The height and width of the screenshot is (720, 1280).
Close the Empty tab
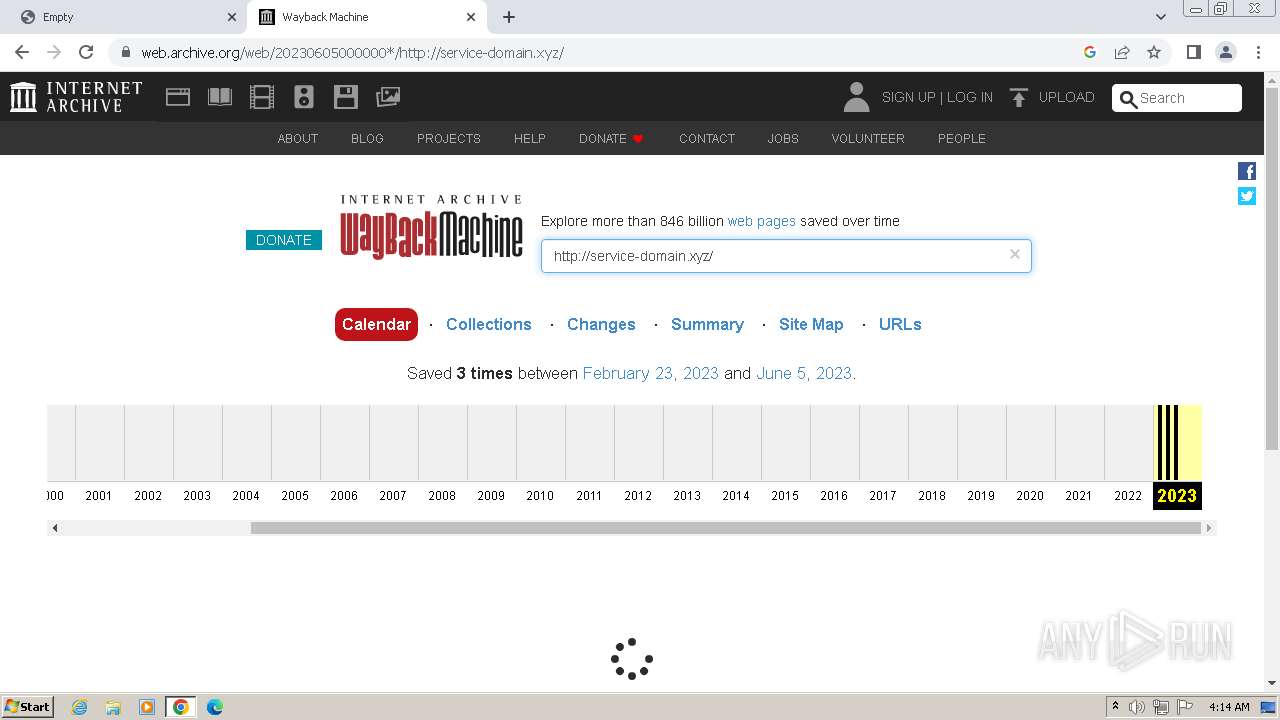click(x=232, y=17)
